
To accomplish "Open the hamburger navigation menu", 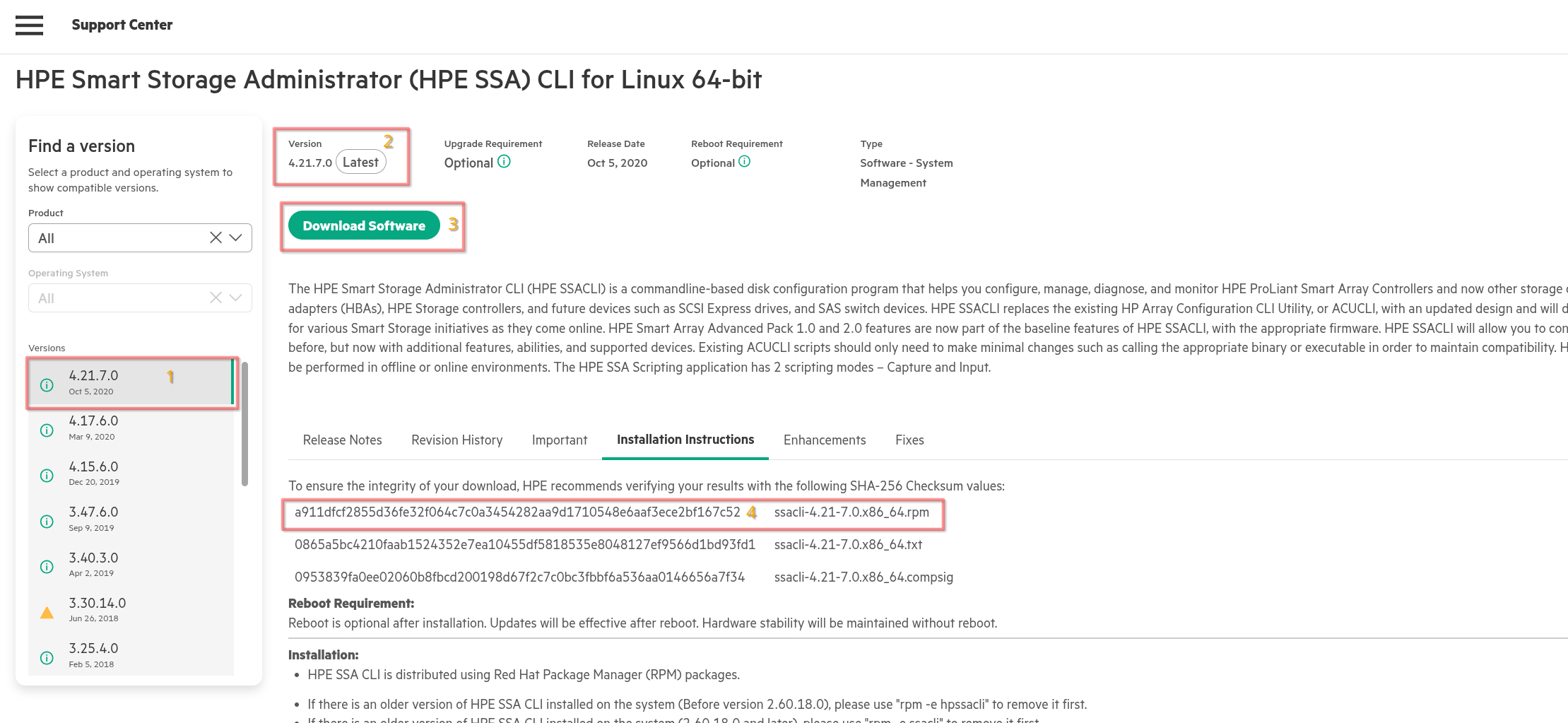I will point(29,25).
